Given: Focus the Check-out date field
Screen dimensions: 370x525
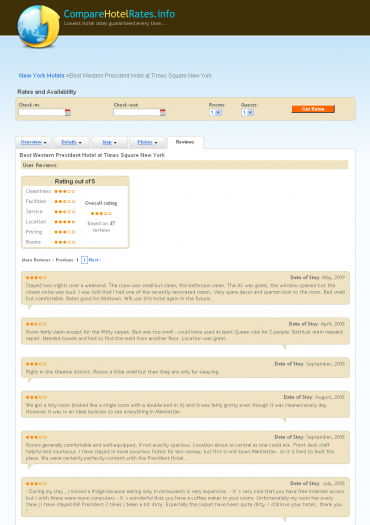Looking at the screenshot, I should pos(137,112).
